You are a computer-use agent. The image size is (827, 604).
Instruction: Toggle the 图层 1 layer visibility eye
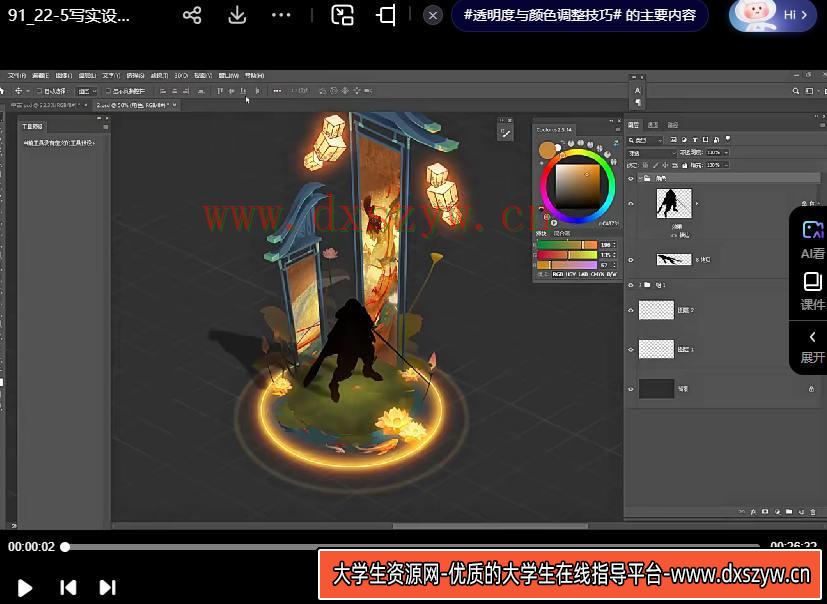(x=631, y=349)
